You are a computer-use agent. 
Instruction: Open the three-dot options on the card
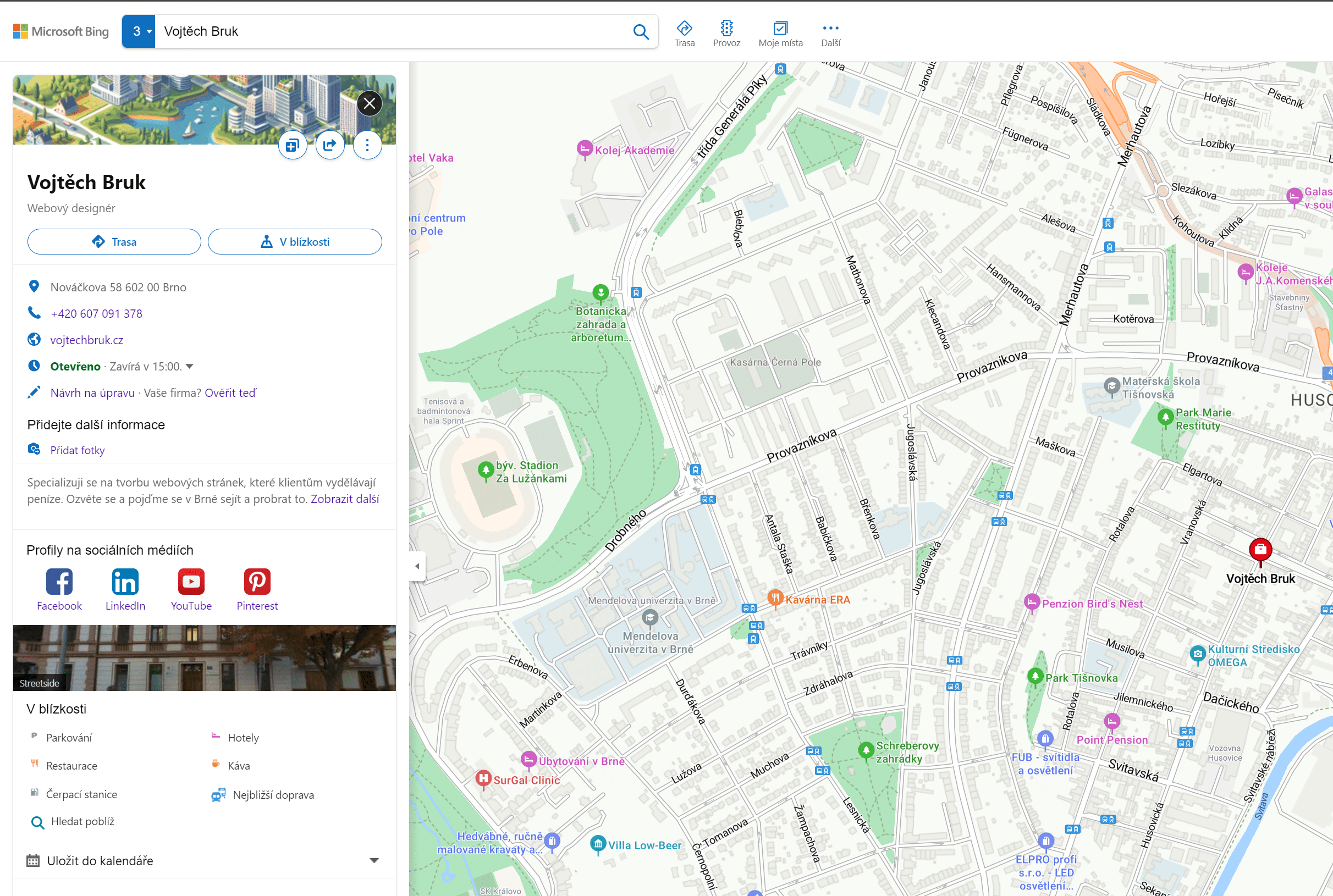[x=367, y=145]
